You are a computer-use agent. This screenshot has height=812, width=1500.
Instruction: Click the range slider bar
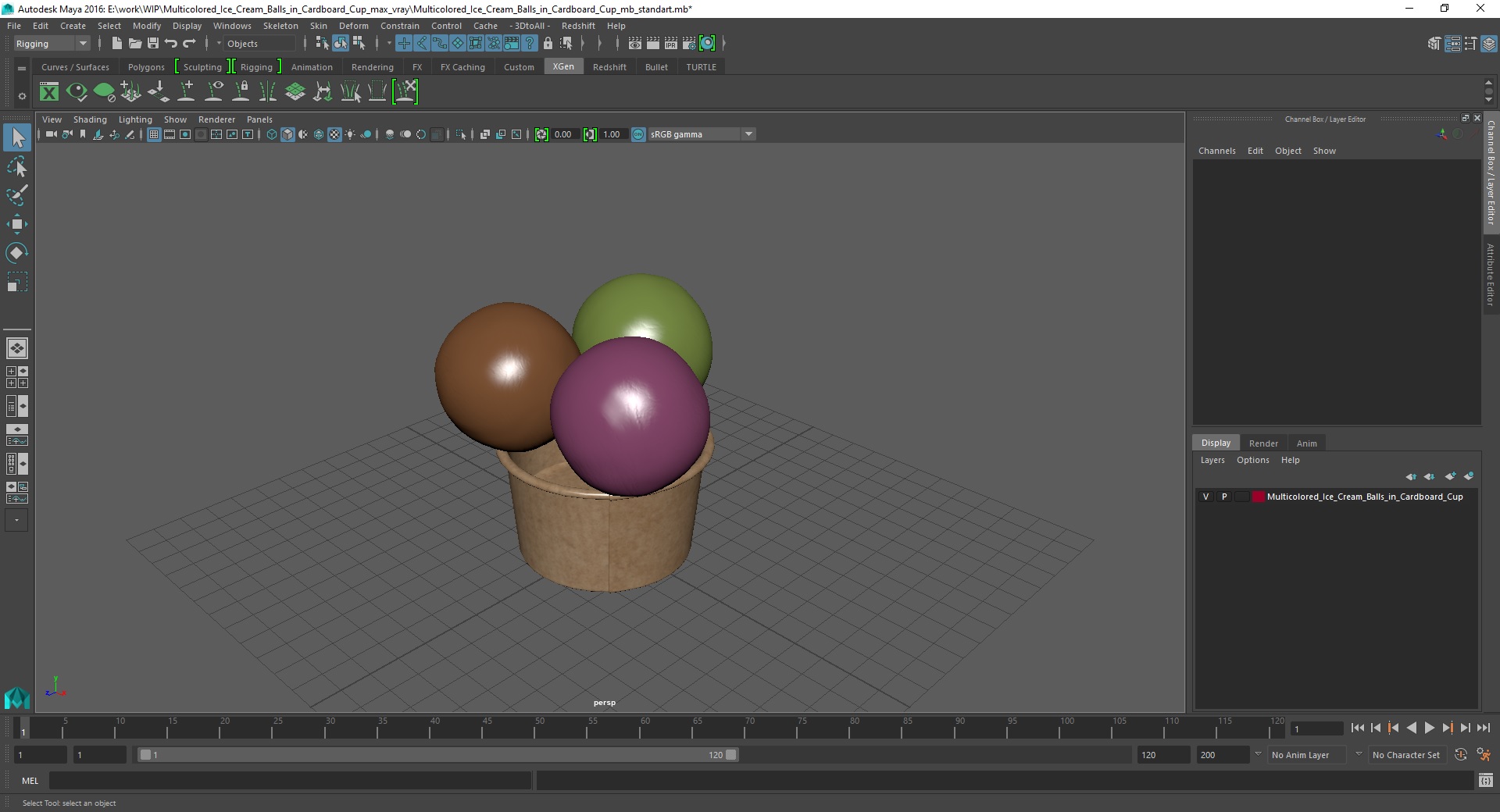click(x=437, y=755)
